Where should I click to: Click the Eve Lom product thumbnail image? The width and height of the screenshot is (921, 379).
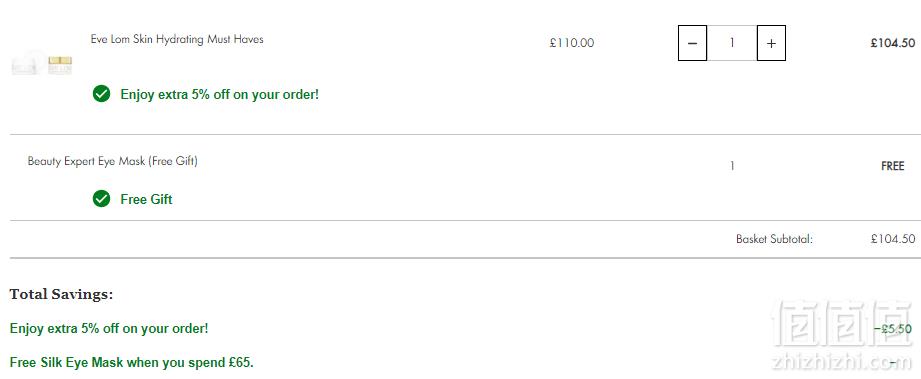pos(42,63)
